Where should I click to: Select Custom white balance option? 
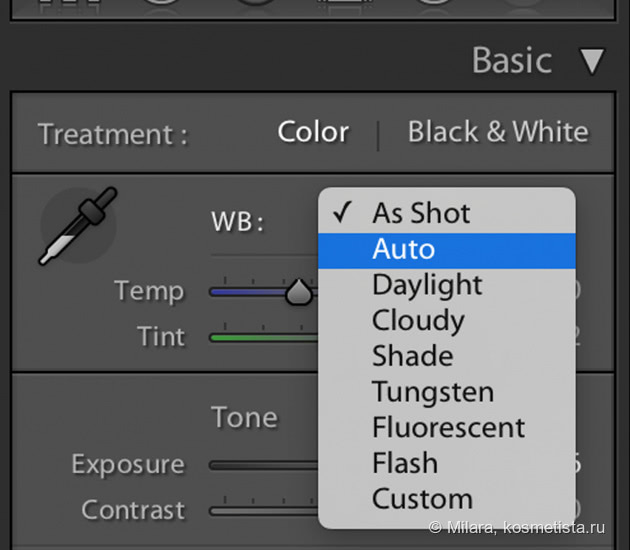[x=447, y=499]
